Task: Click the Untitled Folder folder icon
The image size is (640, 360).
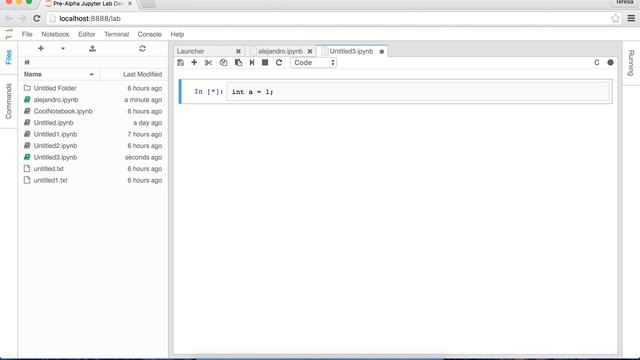Action: (27, 88)
